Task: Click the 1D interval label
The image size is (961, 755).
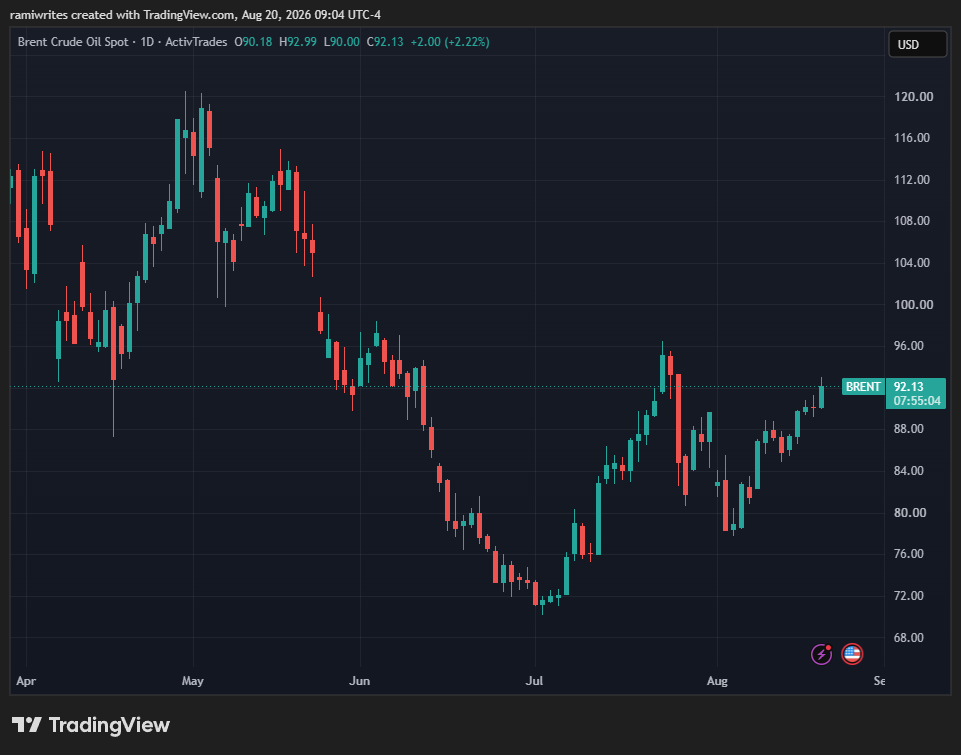Action: (x=147, y=42)
